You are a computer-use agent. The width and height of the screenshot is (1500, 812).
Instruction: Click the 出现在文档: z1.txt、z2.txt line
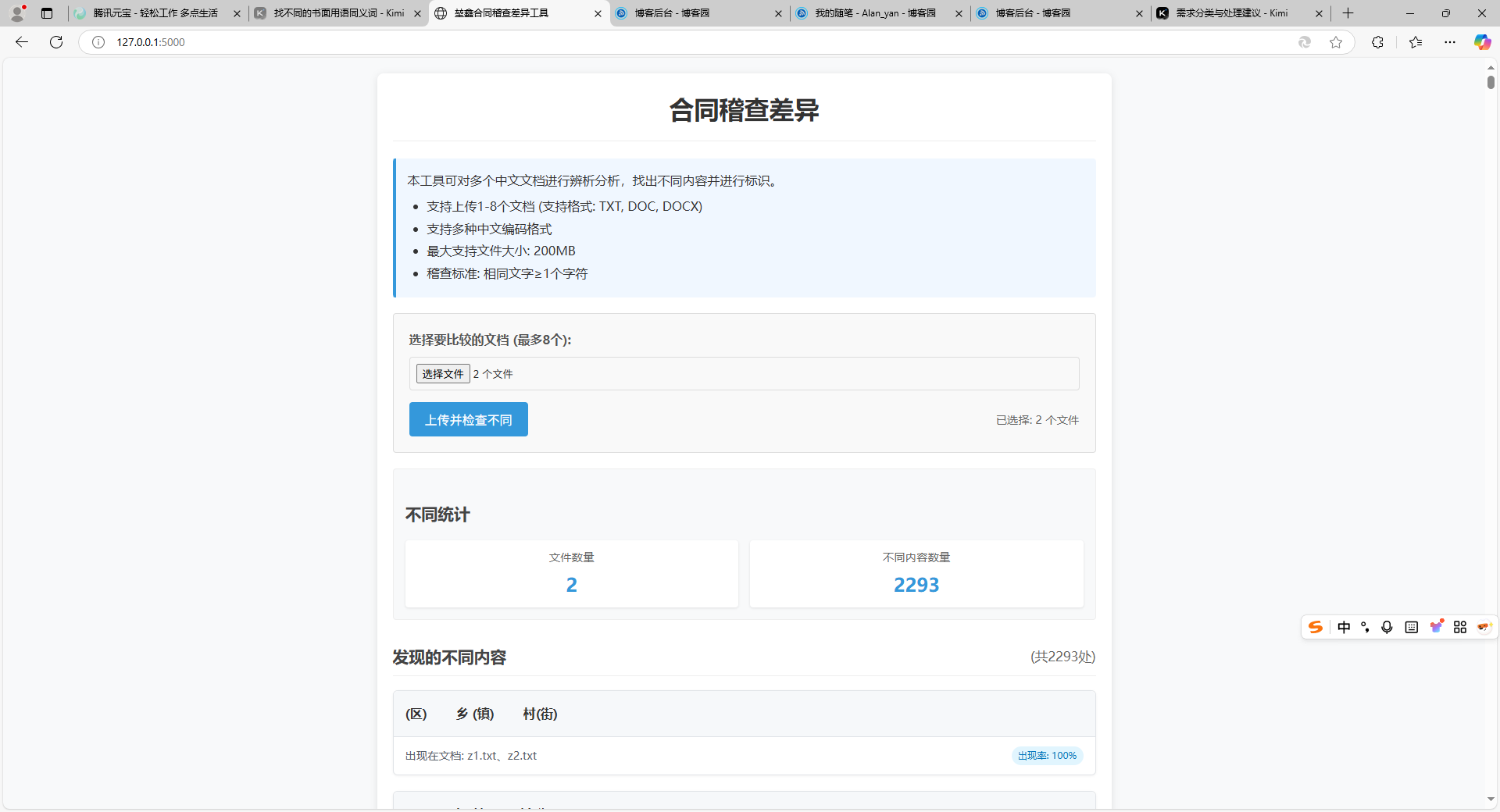471,756
